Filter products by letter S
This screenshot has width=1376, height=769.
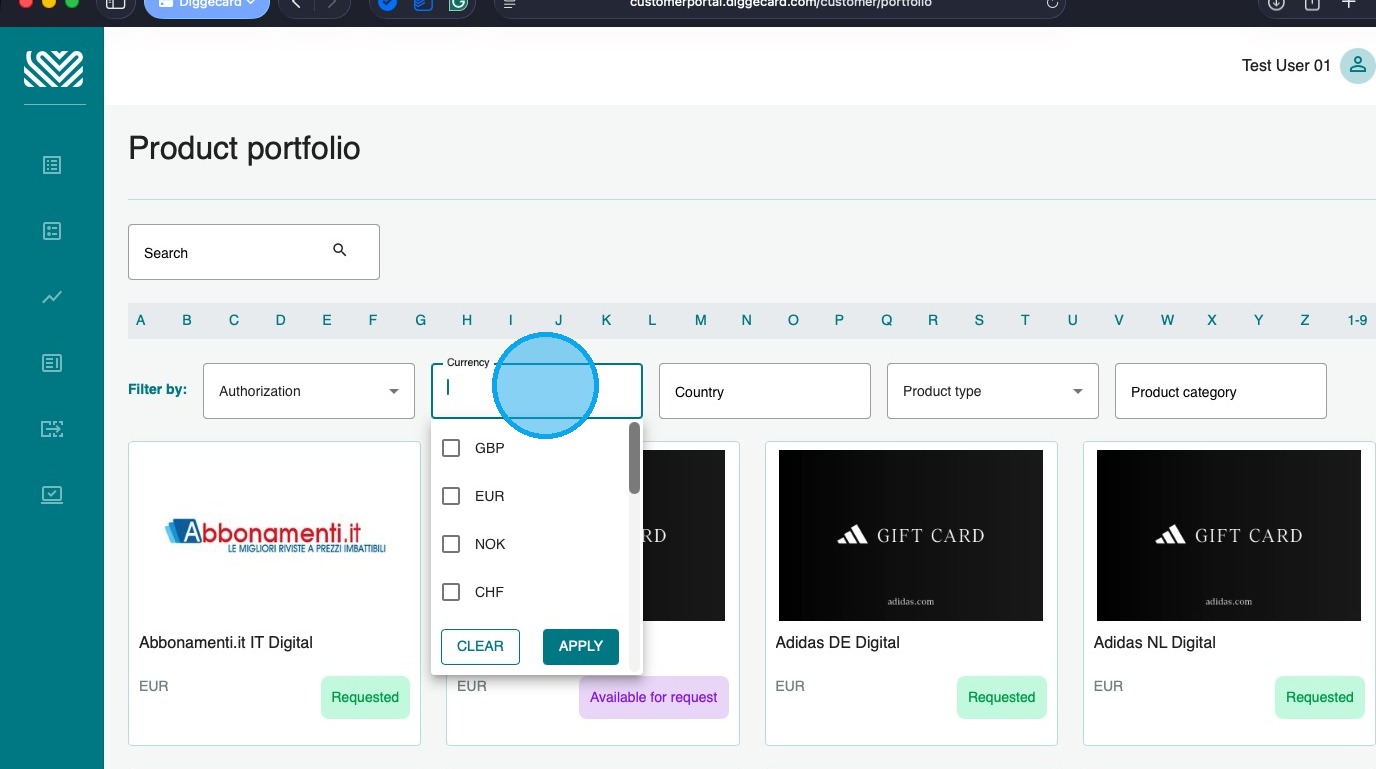pos(979,320)
